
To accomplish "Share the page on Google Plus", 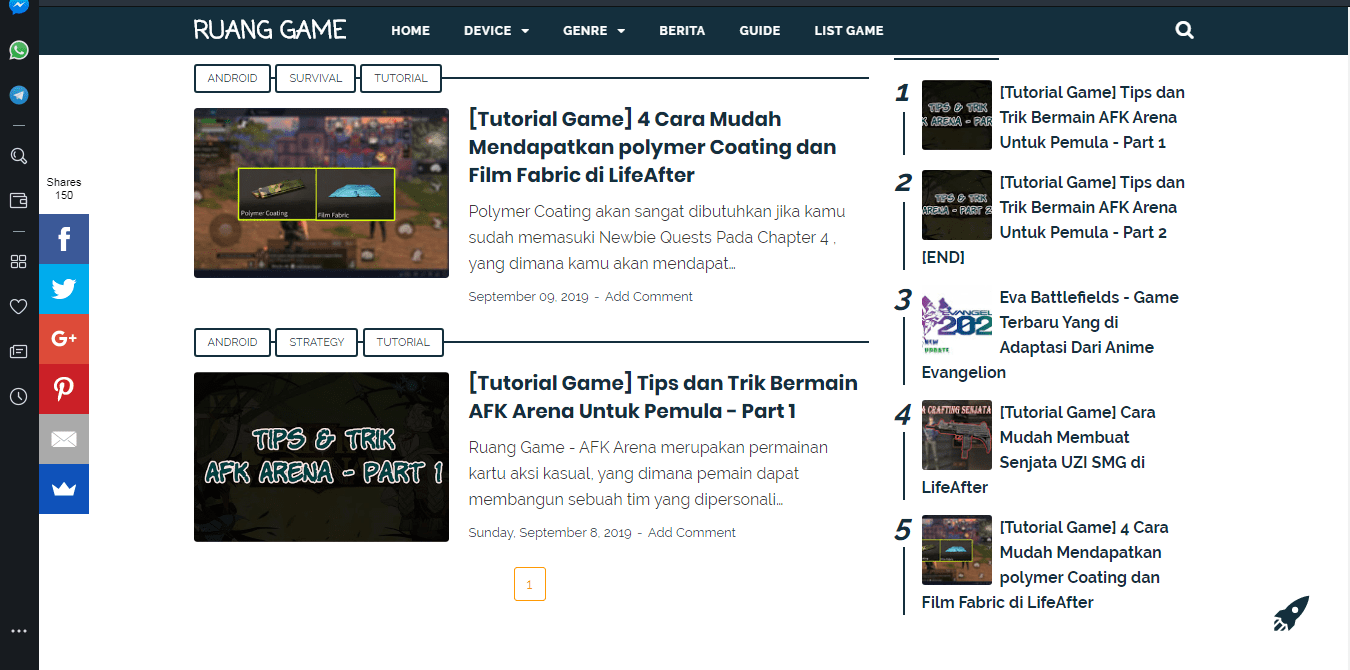I will point(64,339).
